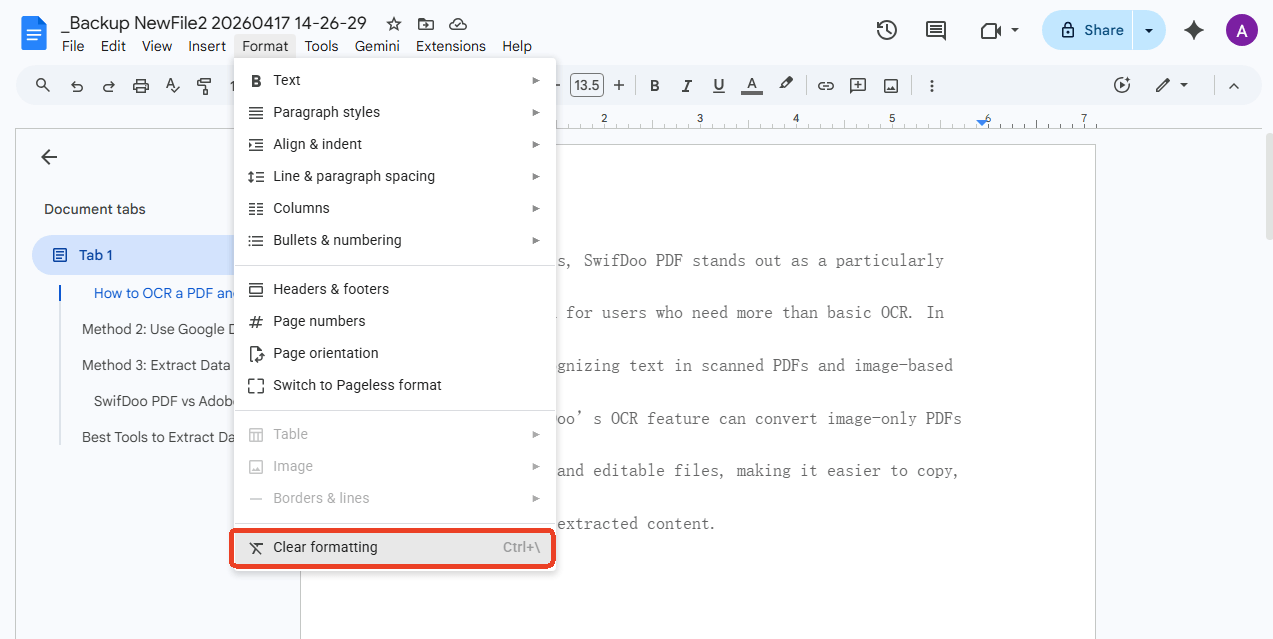
Task: Select Clear formatting menu item
Action: (x=394, y=547)
